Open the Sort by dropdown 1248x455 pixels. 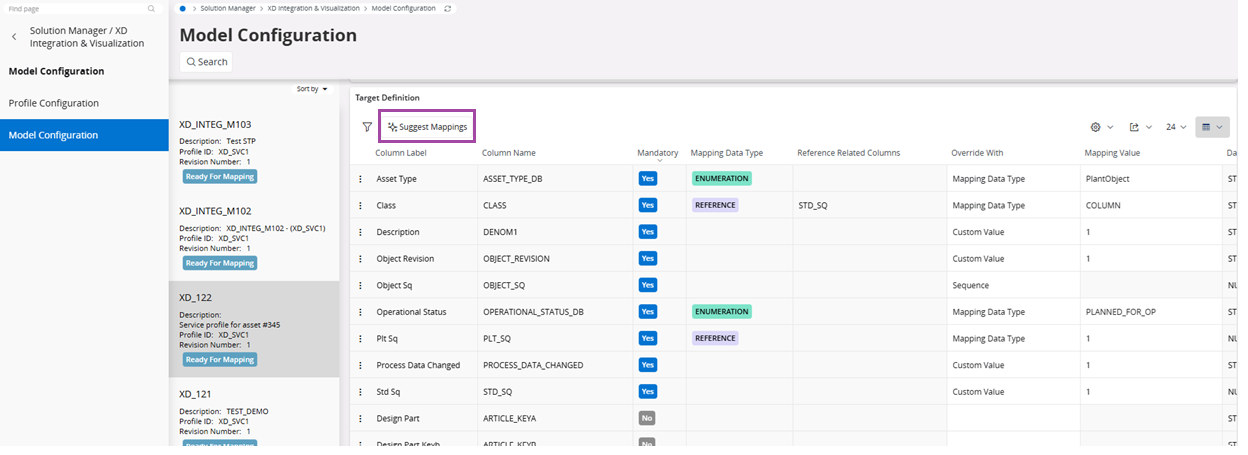pyautogui.click(x=312, y=89)
